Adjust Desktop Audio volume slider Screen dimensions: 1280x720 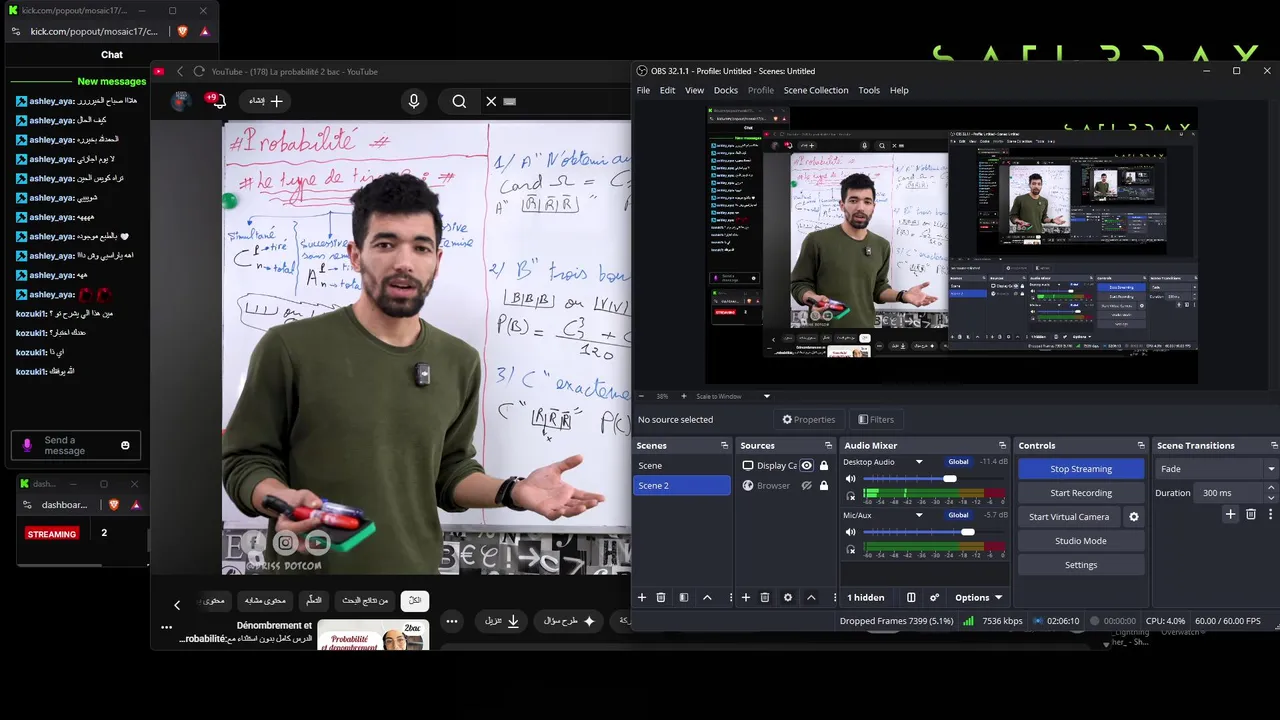[x=949, y=479]
